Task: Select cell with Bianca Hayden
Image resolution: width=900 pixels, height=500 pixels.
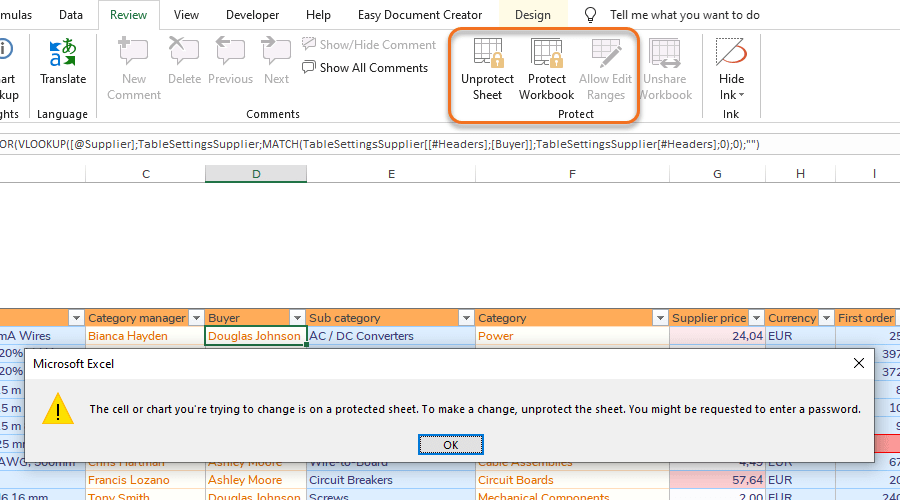Action: [x=145, y=336]
